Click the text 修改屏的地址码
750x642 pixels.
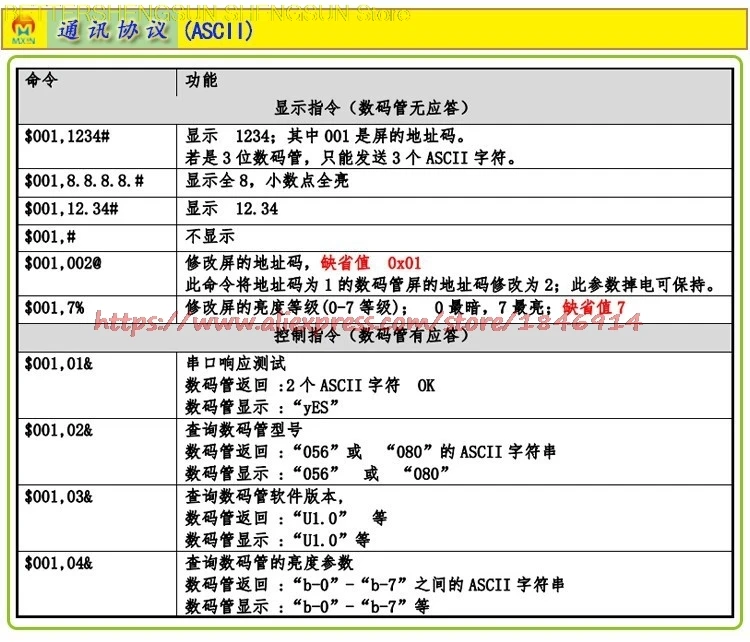click(x=244, y=263)
